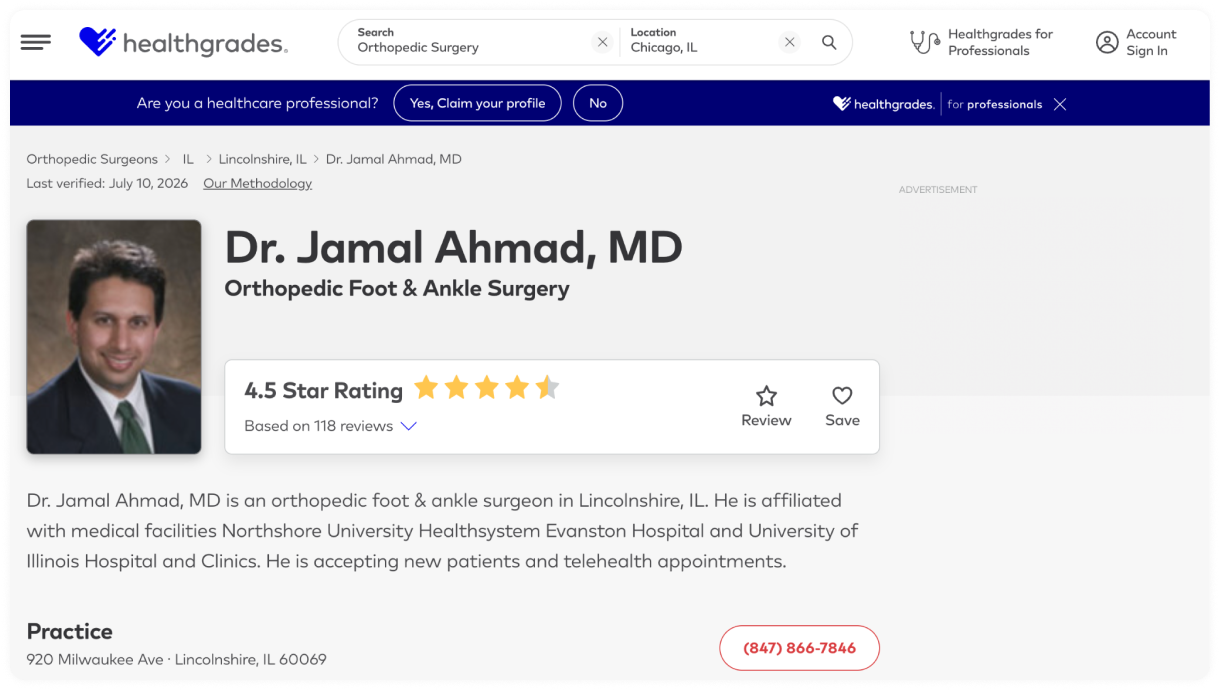Click Yes, Claim your profile button
This screenshot has height=690, width=1220.
[x=477, y=103]
